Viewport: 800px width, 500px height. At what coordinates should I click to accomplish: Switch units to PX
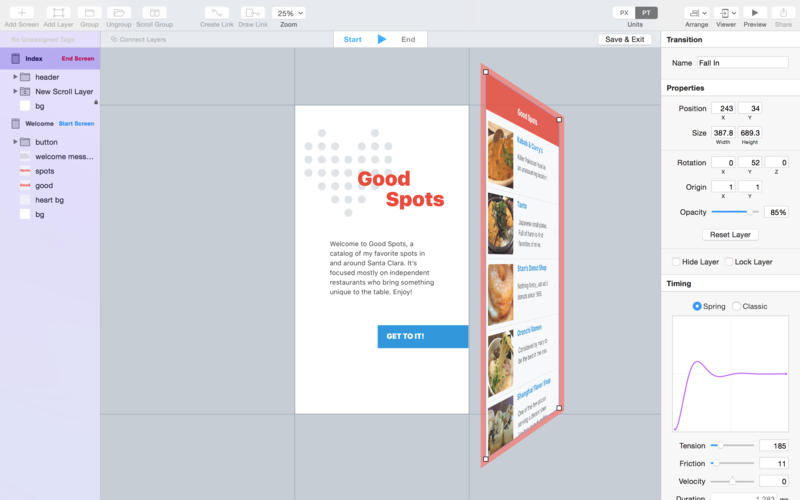click(624, 13)
